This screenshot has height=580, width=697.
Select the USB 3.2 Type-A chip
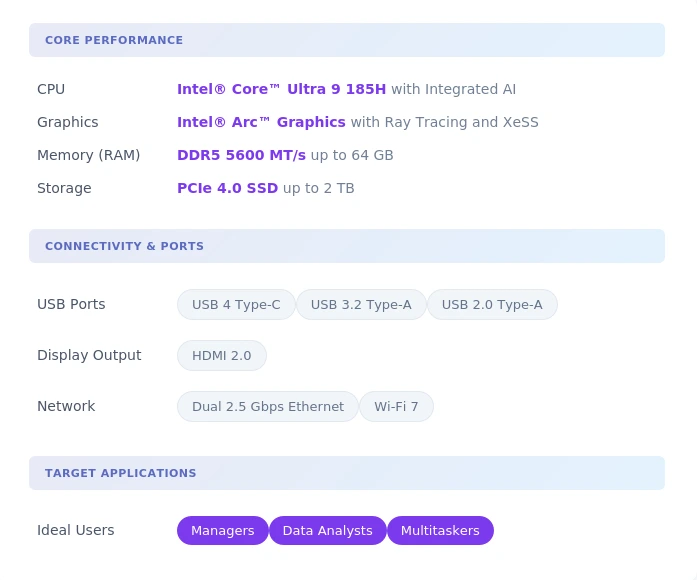click(x=361, y=305)
